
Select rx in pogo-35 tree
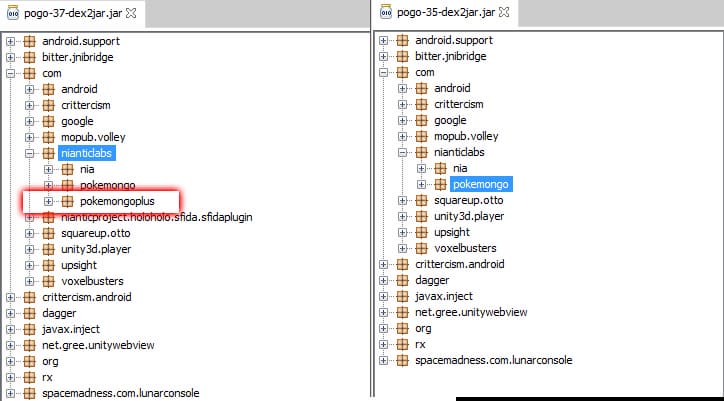(x=420, y=345)
